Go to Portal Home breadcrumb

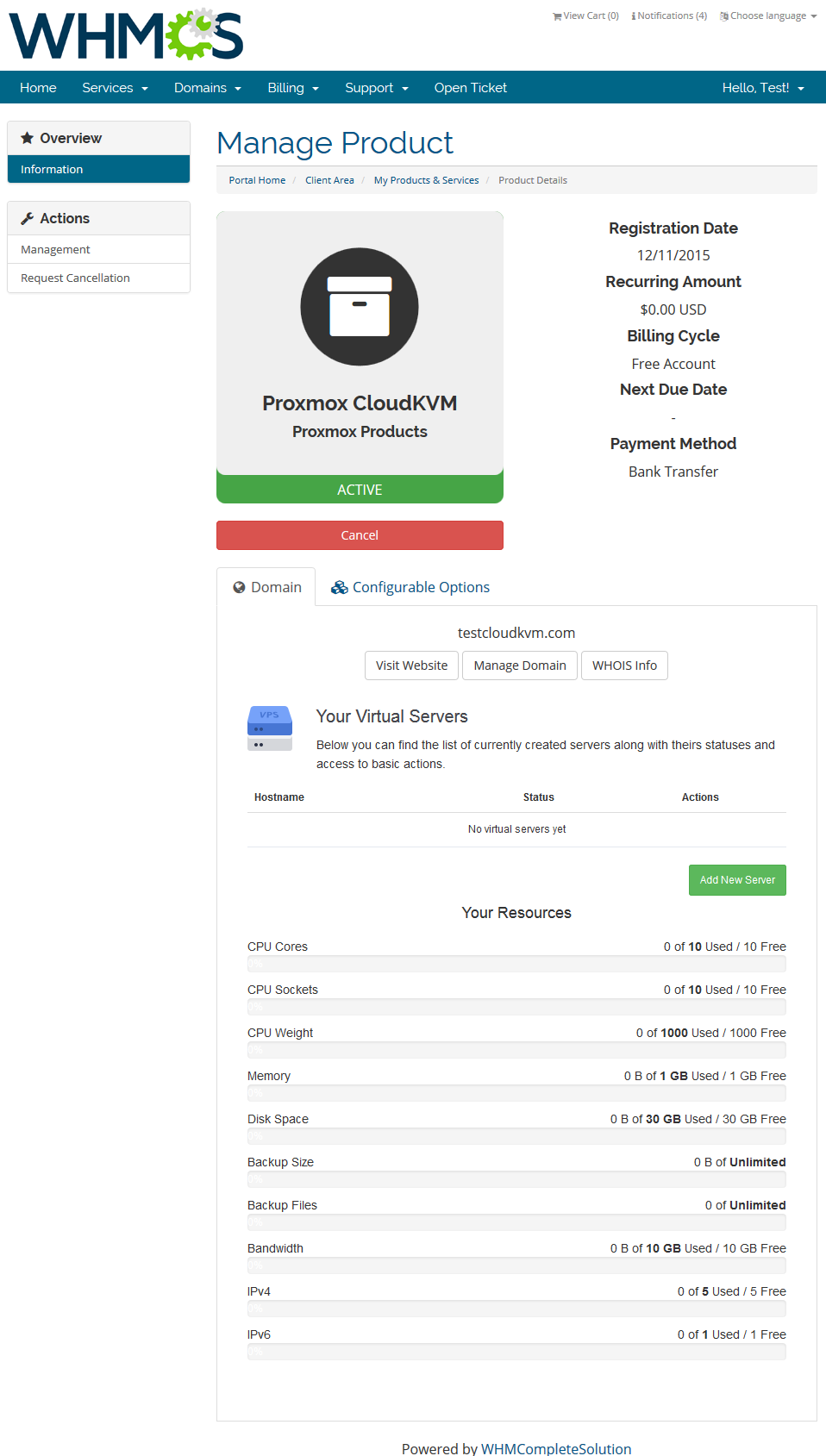pos(257,180)
